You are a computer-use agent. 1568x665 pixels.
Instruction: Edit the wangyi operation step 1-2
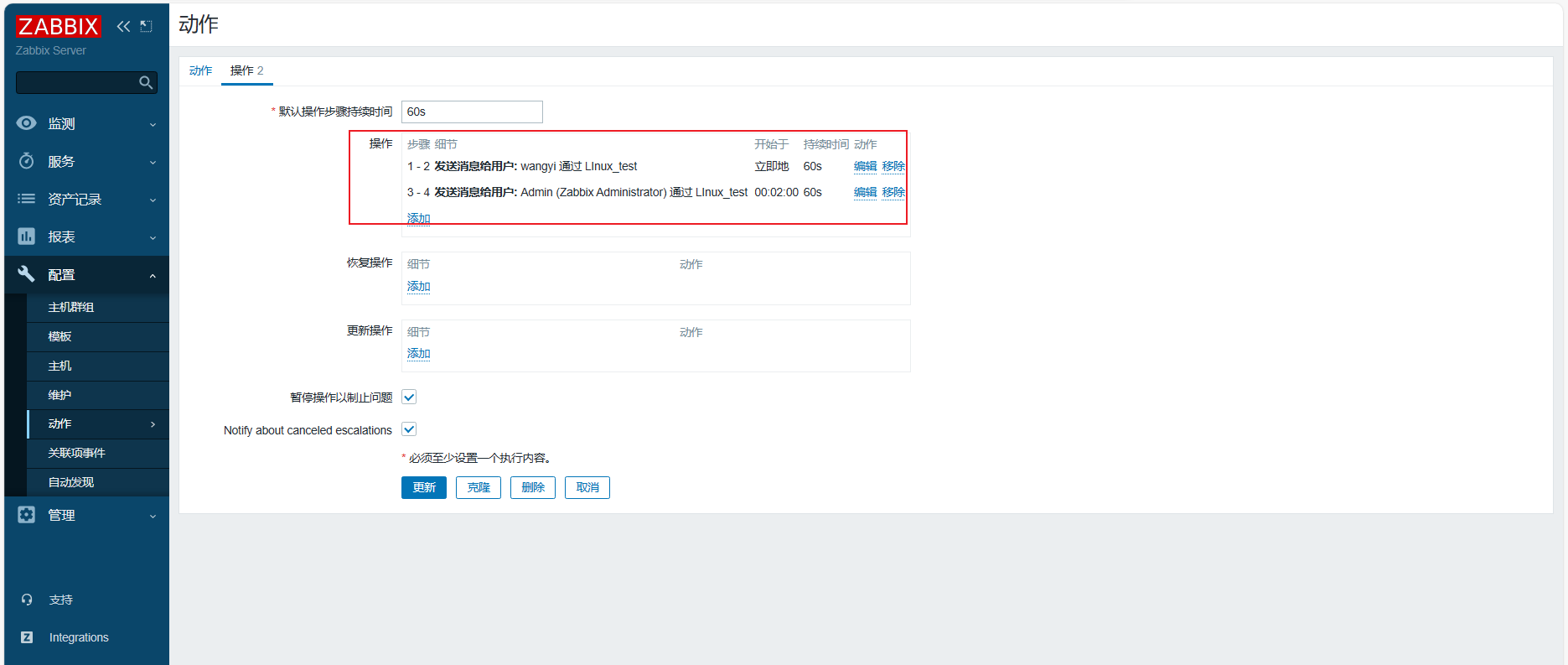[865, 166]
